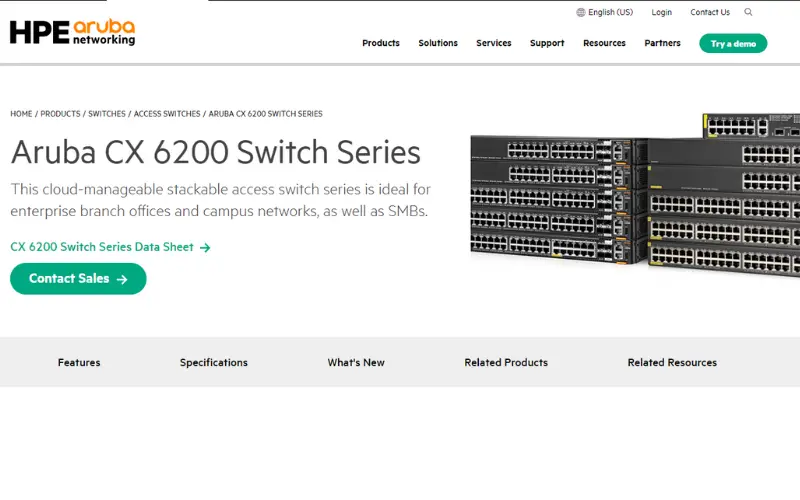This screenshot has width=800, height=500.
Task: Jump to the What's New tab
Action: [x=356, y=362]
